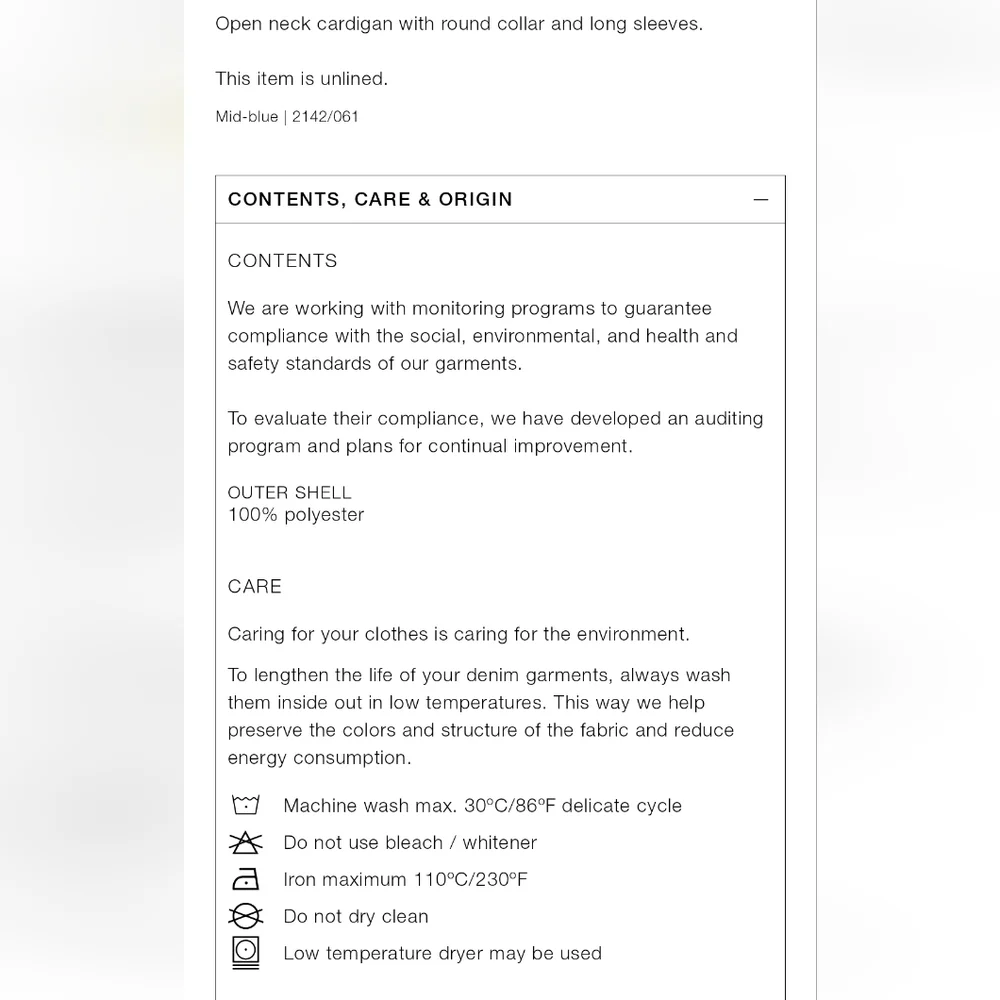Click the 'This item is unlined' description line

tap(302, 78)
